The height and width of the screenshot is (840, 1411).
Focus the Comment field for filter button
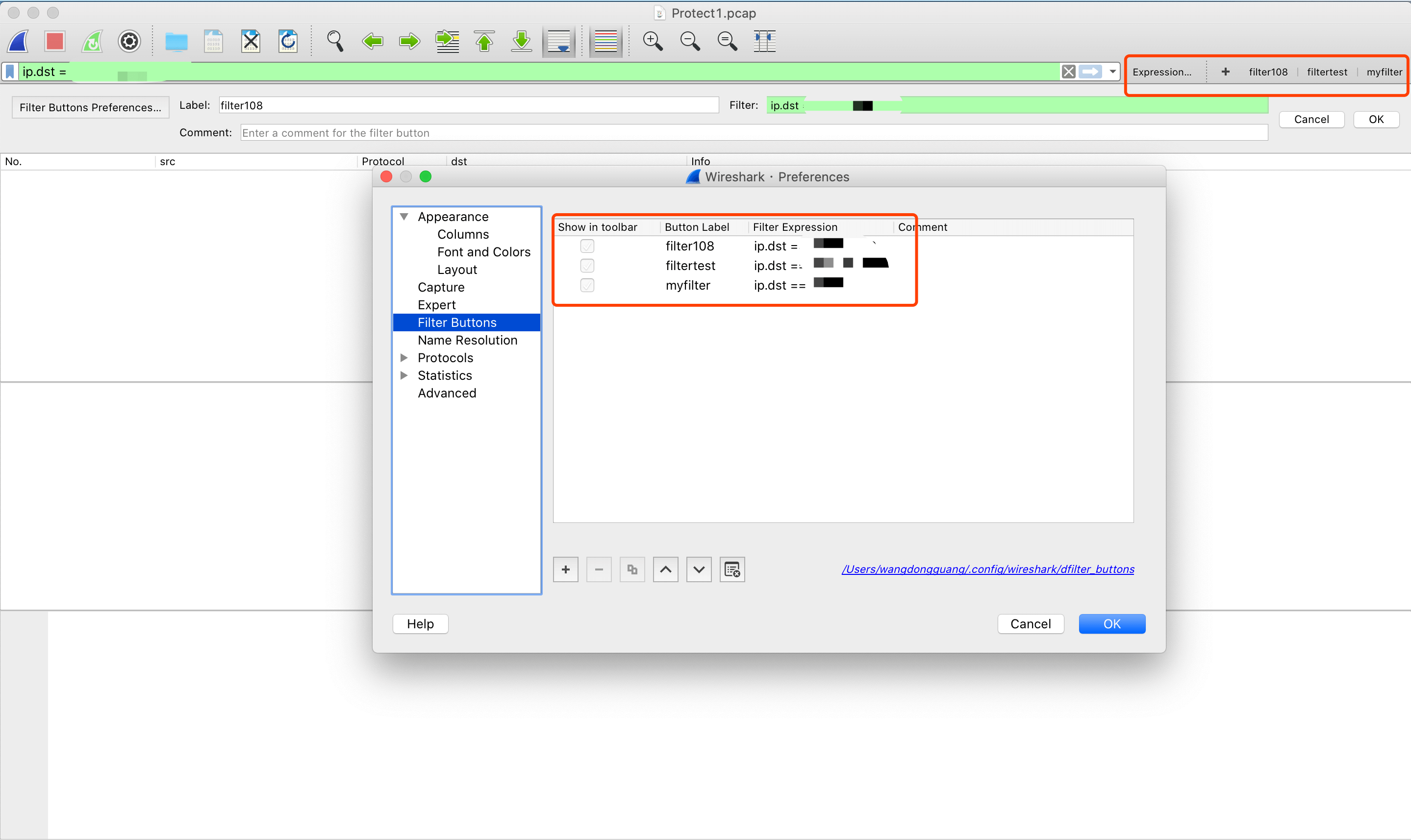pyautogui.click(x=754, y=133)
